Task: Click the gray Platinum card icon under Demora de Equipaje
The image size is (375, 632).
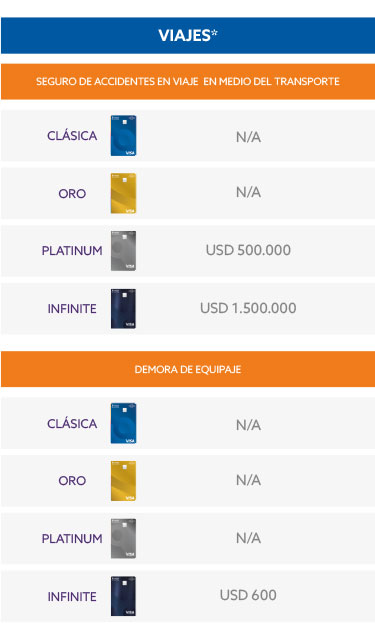Action: pyautogui.click(x=123, y=538)
